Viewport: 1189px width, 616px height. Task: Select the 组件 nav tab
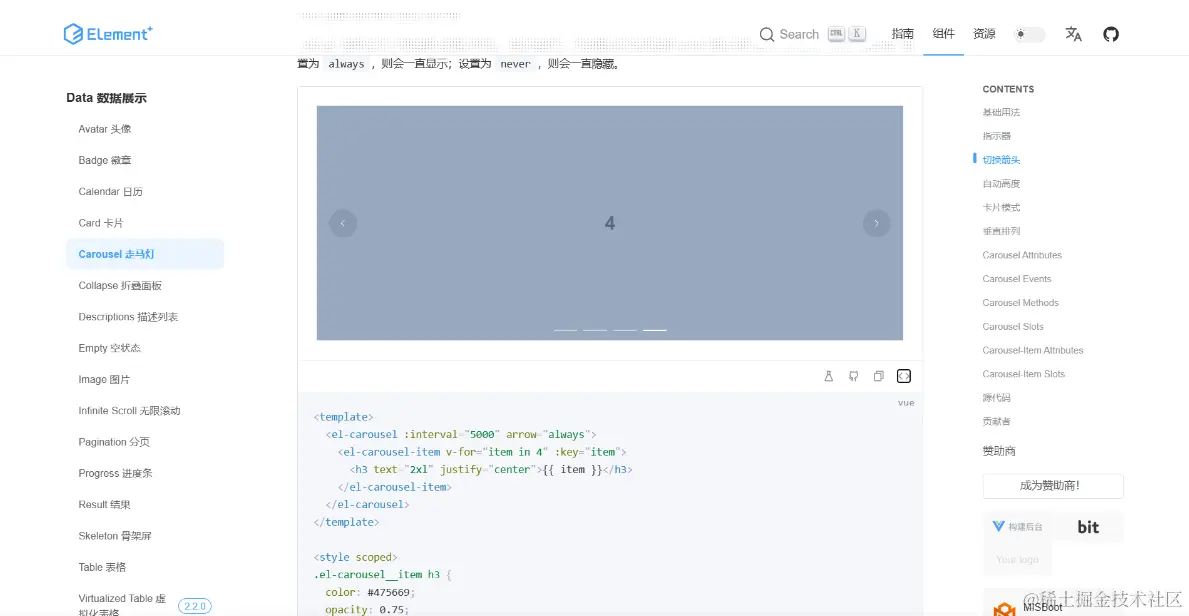click(x=943, y=34)
